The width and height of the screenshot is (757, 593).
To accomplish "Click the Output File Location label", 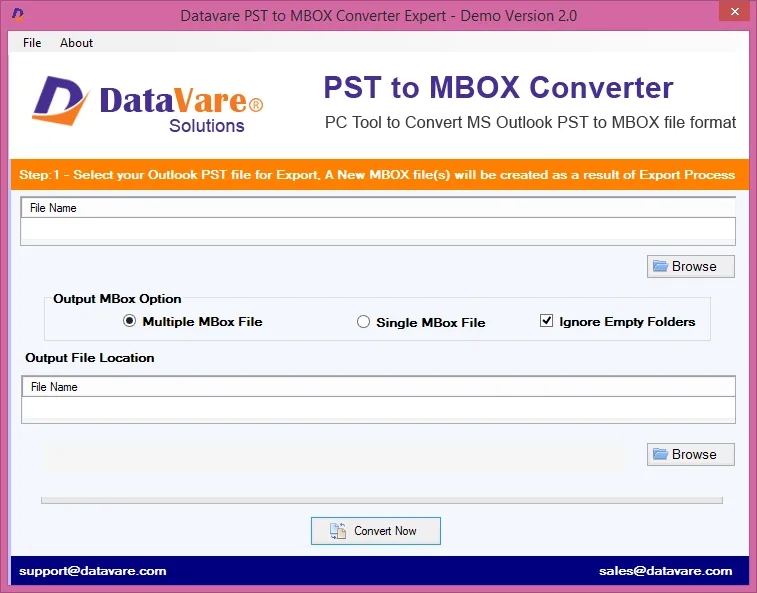I will pyautogui.click(x=90, y=358).
